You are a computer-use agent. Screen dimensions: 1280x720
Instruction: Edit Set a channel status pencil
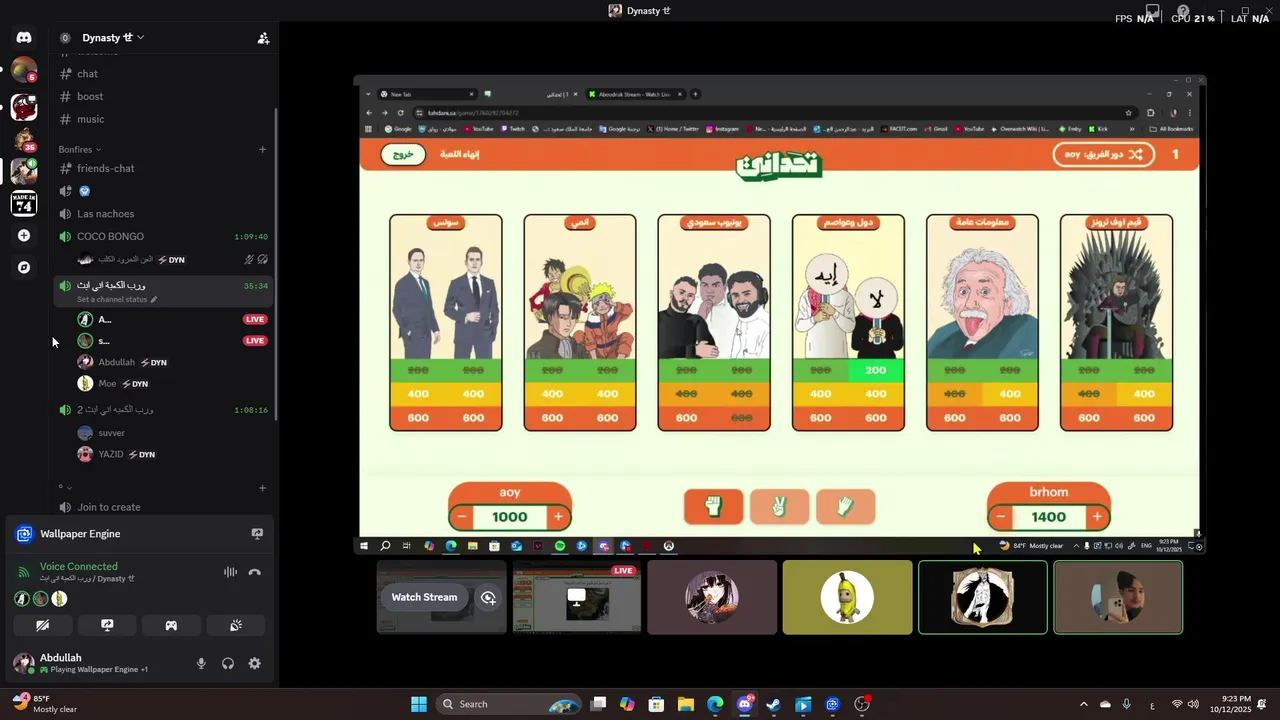click(154, 299)
